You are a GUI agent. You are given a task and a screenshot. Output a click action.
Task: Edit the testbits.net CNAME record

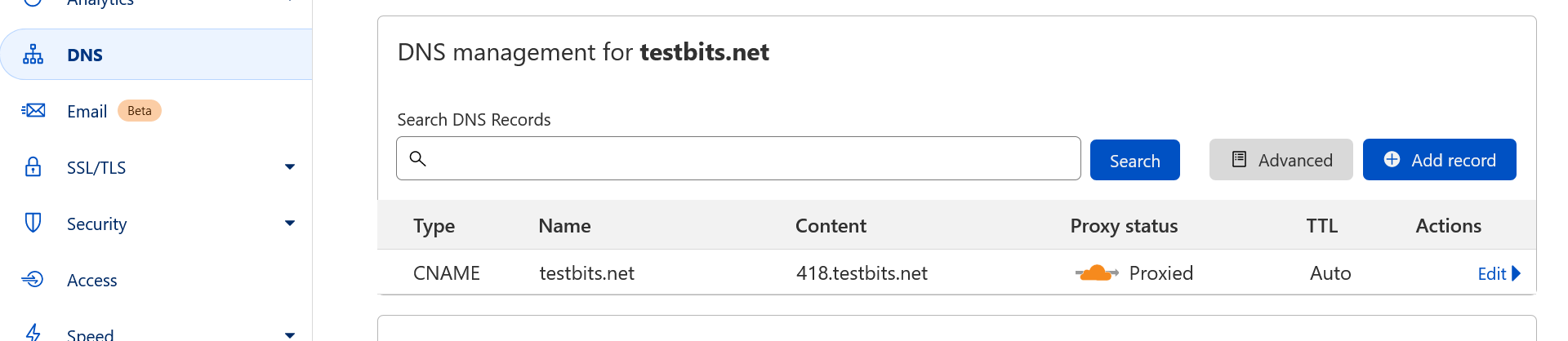(x=1499, y=273)
